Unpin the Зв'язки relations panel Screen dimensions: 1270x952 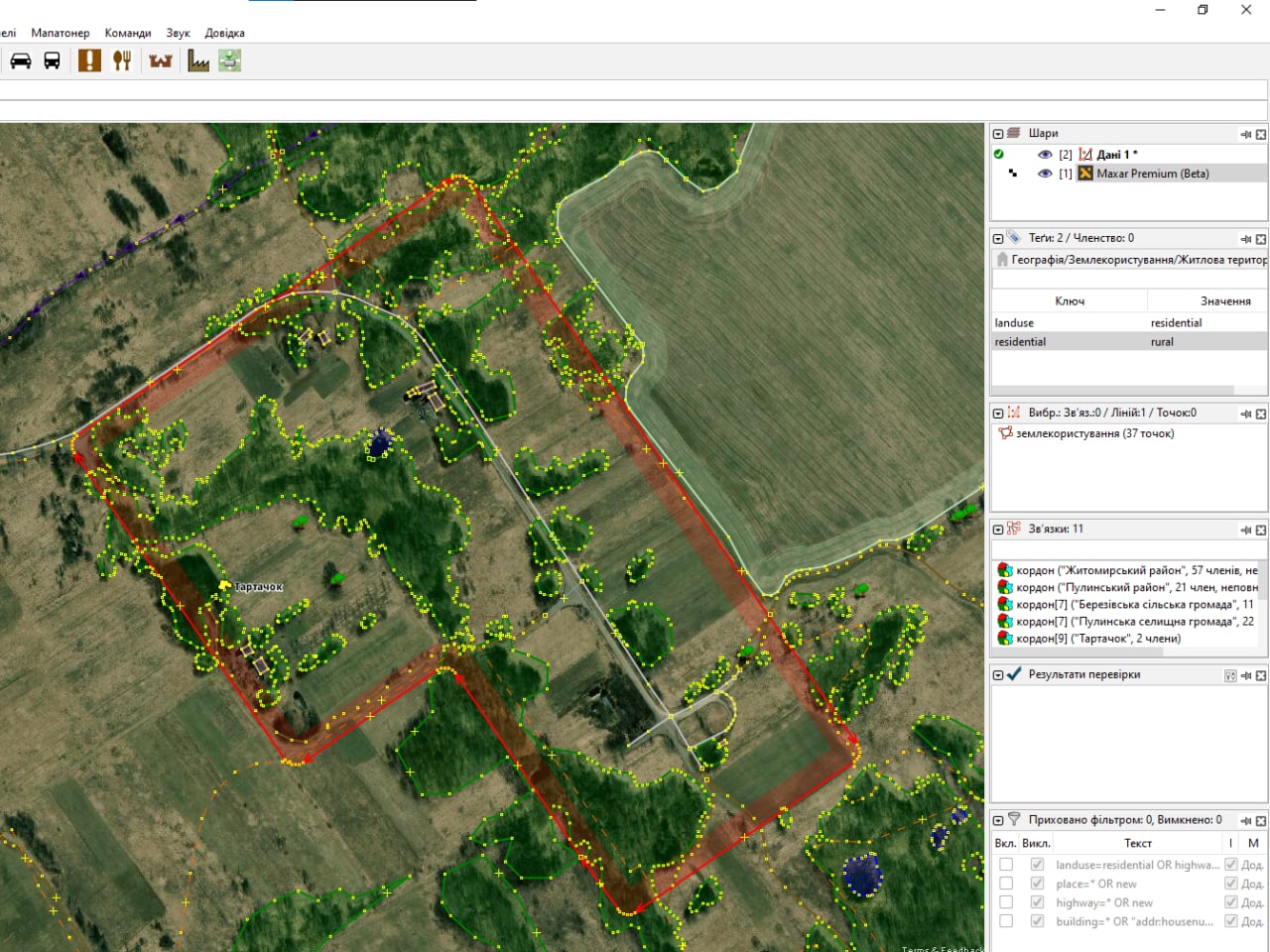coord(1245,530)
